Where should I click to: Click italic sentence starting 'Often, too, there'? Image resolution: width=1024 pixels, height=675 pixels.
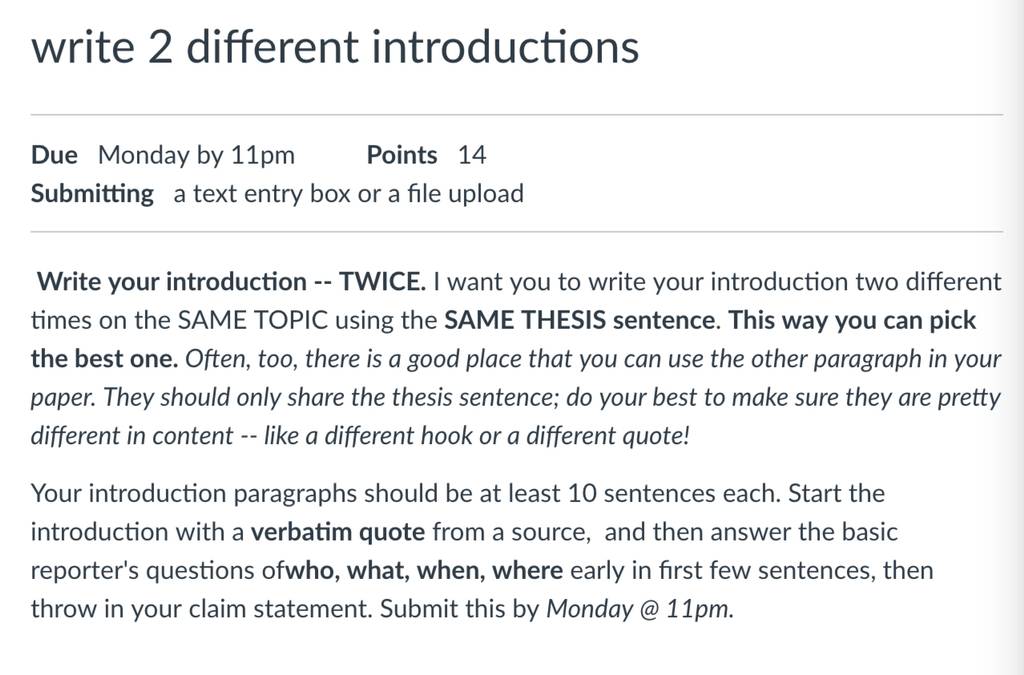tap(593, 359)
